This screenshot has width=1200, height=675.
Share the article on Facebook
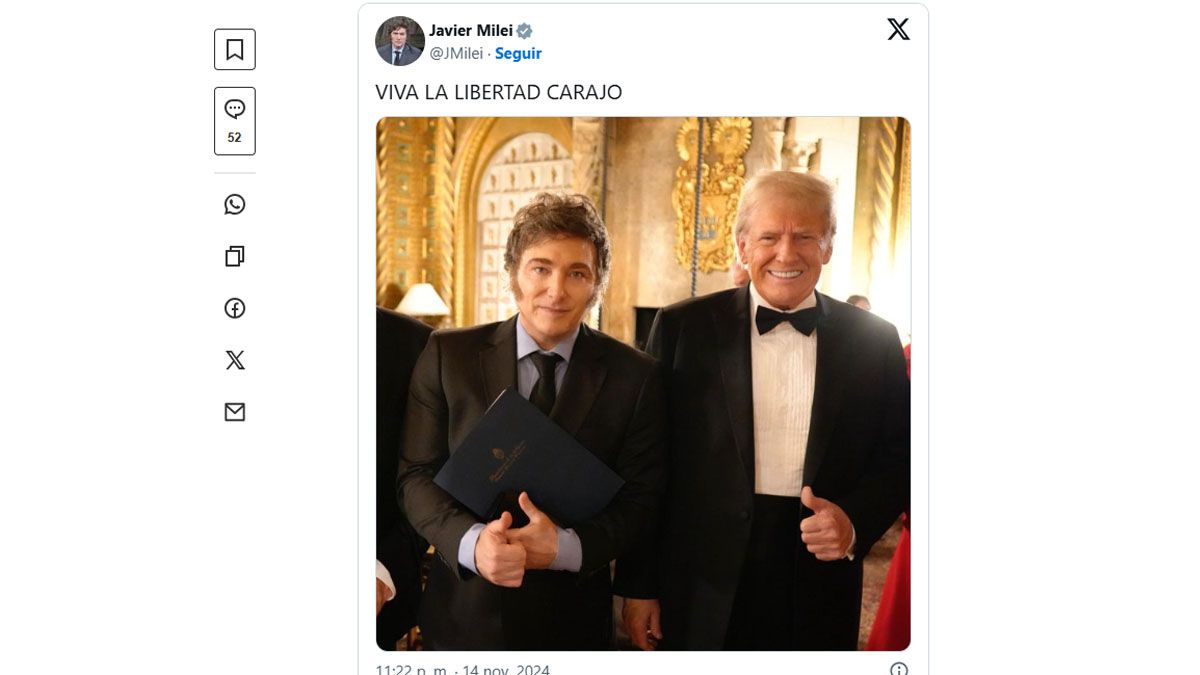(x=235, y=308)
